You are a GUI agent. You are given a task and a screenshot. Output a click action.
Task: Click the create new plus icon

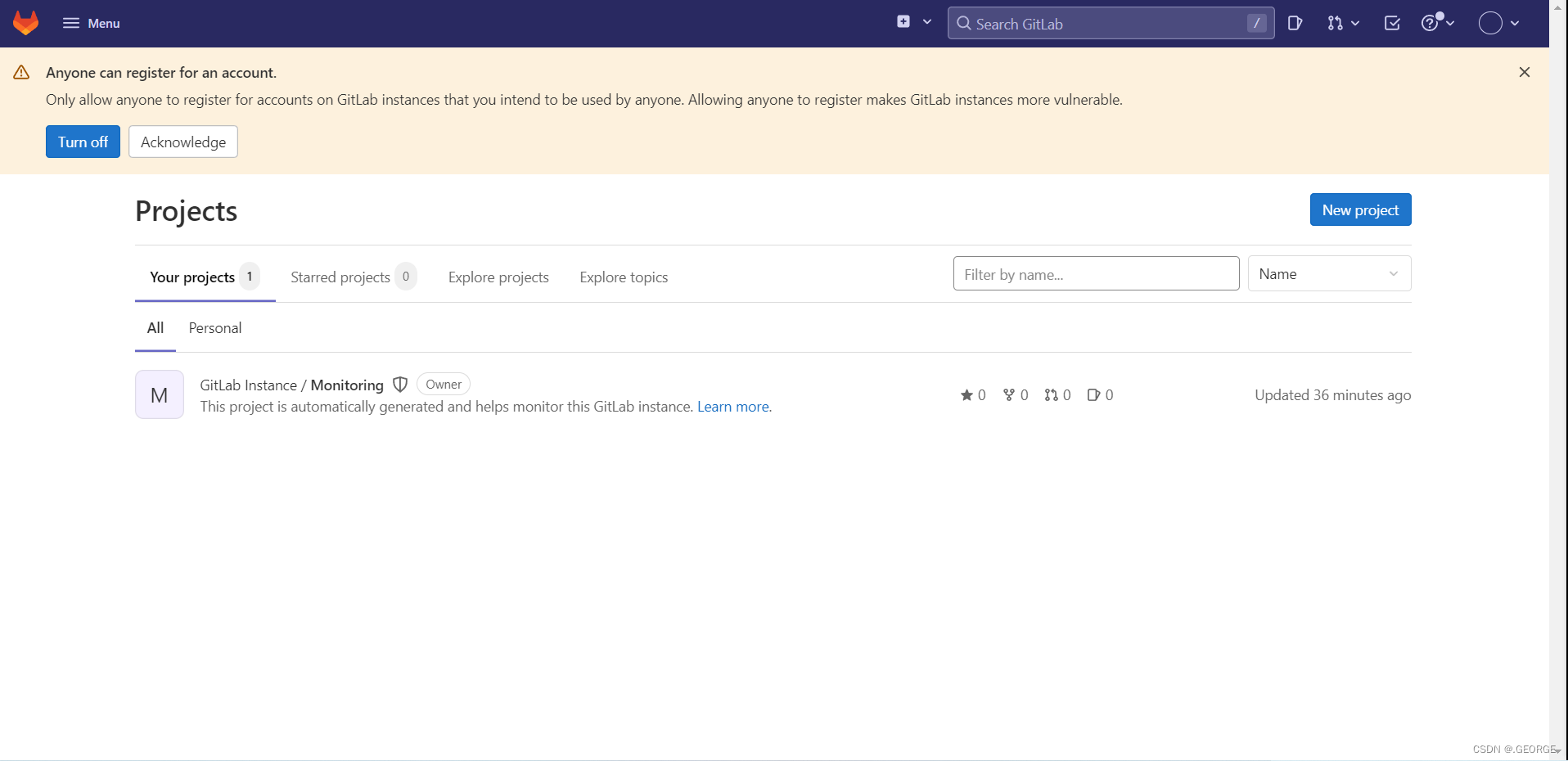(x=903, y=22)
